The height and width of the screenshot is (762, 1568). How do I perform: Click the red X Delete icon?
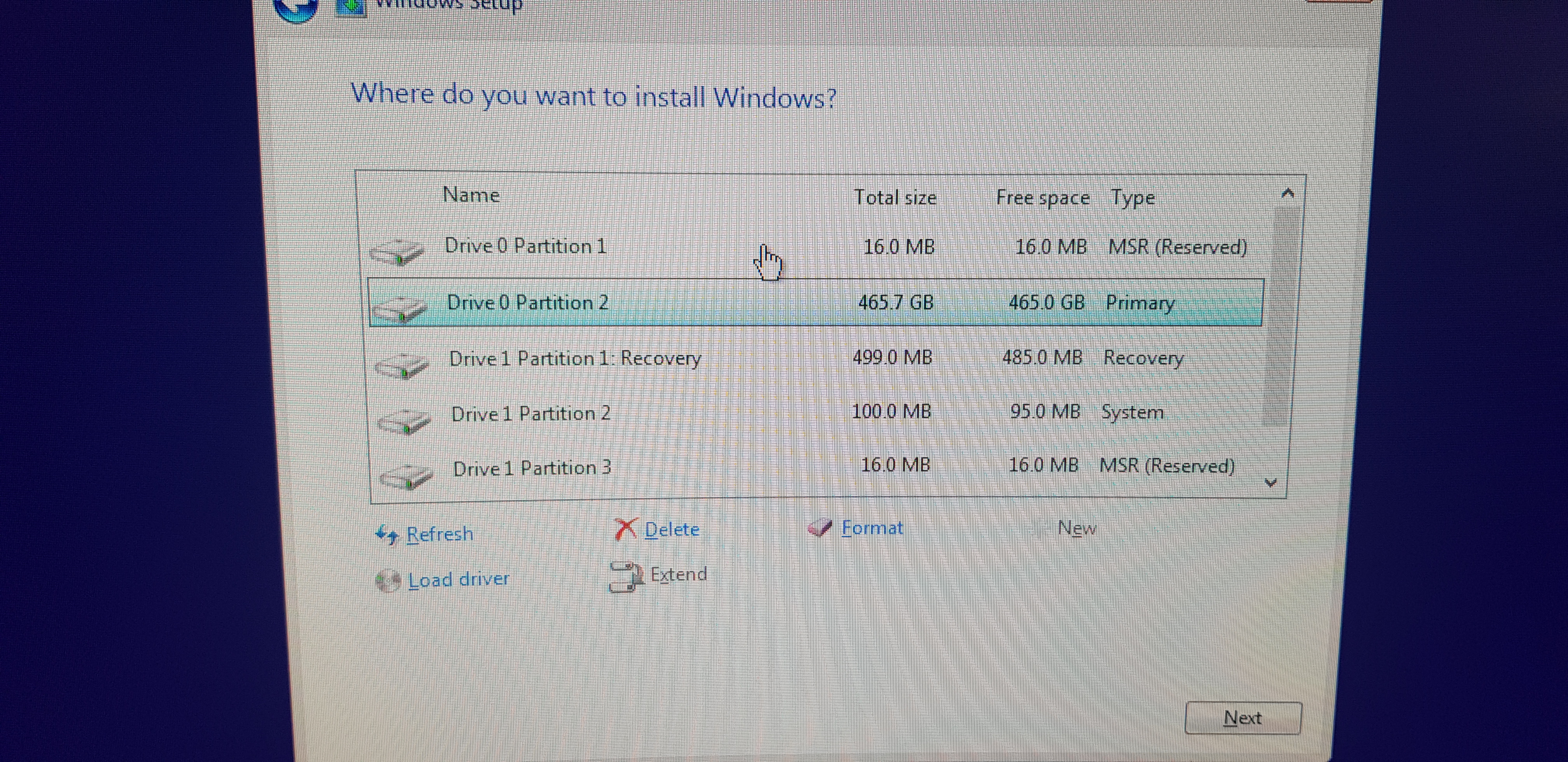click(x=626, y=530)
